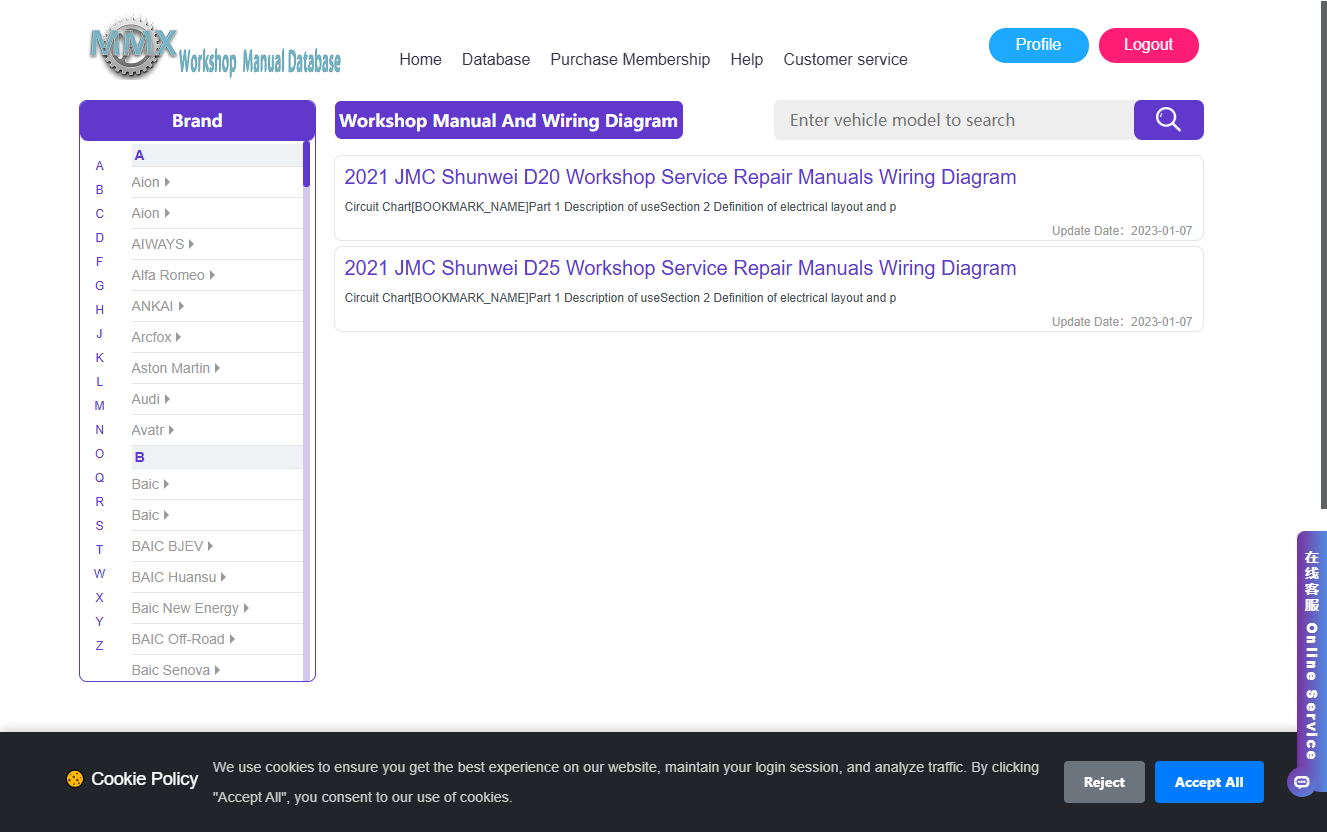
Task: Click the magnifying glass search icon
Action: pyautogui.click(x=1168, y=120)
